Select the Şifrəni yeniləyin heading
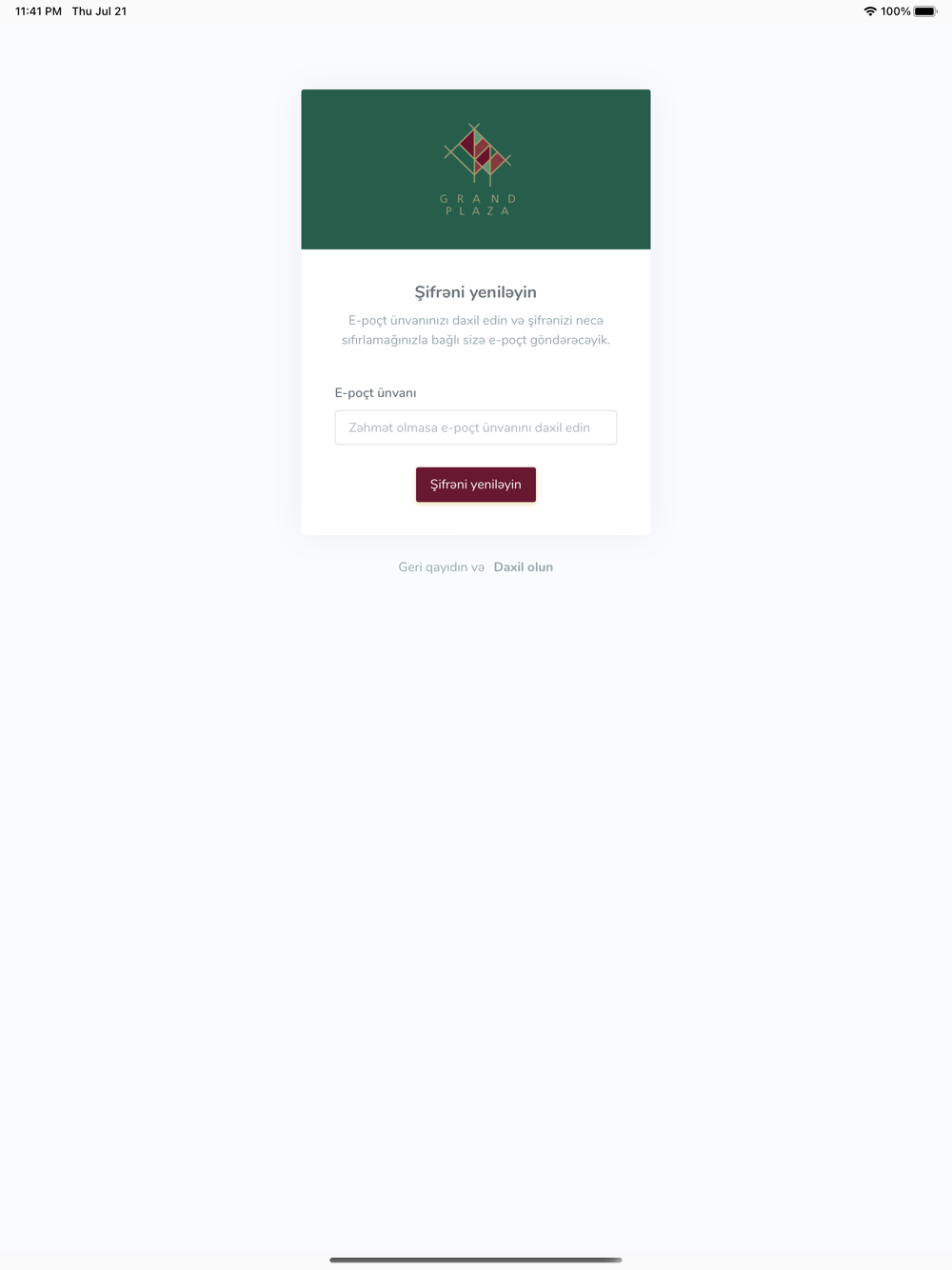The image size is (952, 1270). tap(476, 292)
